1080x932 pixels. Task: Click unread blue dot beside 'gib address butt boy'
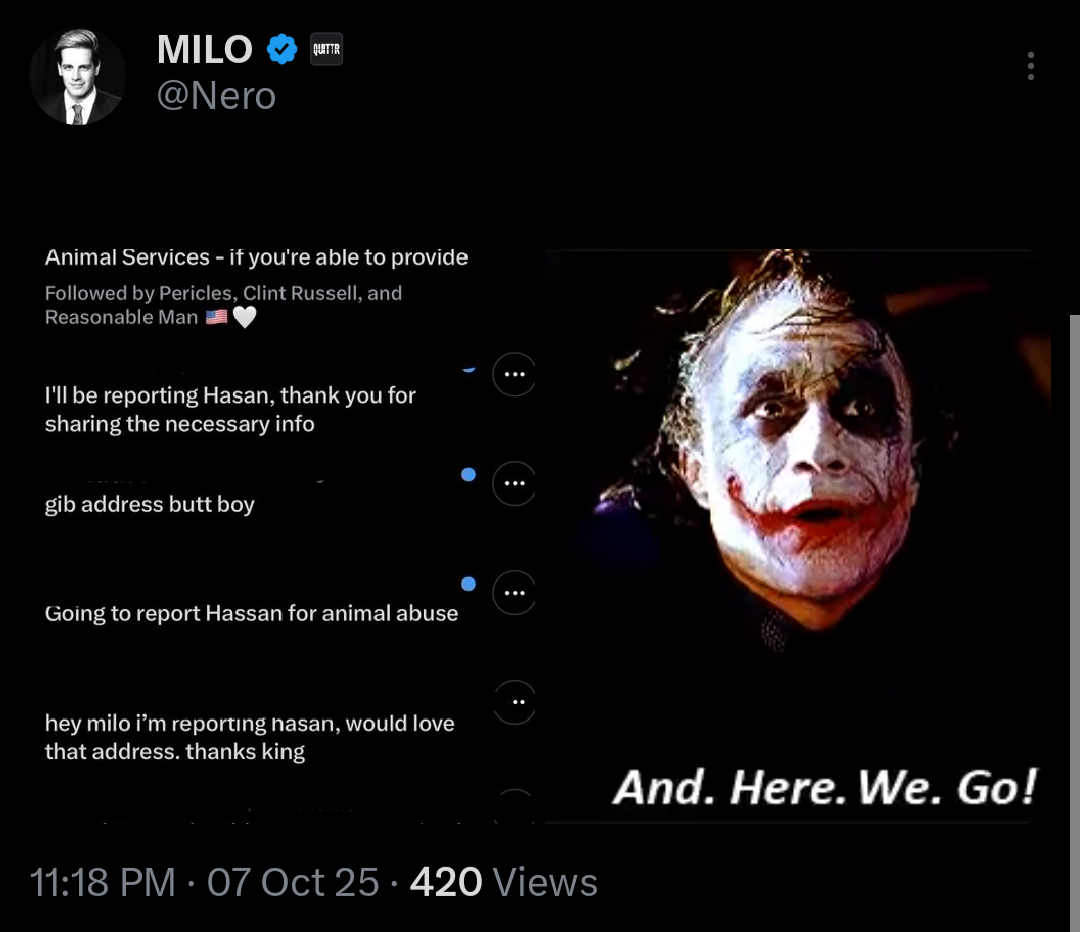pyautogui.click(x=468, y=475)
